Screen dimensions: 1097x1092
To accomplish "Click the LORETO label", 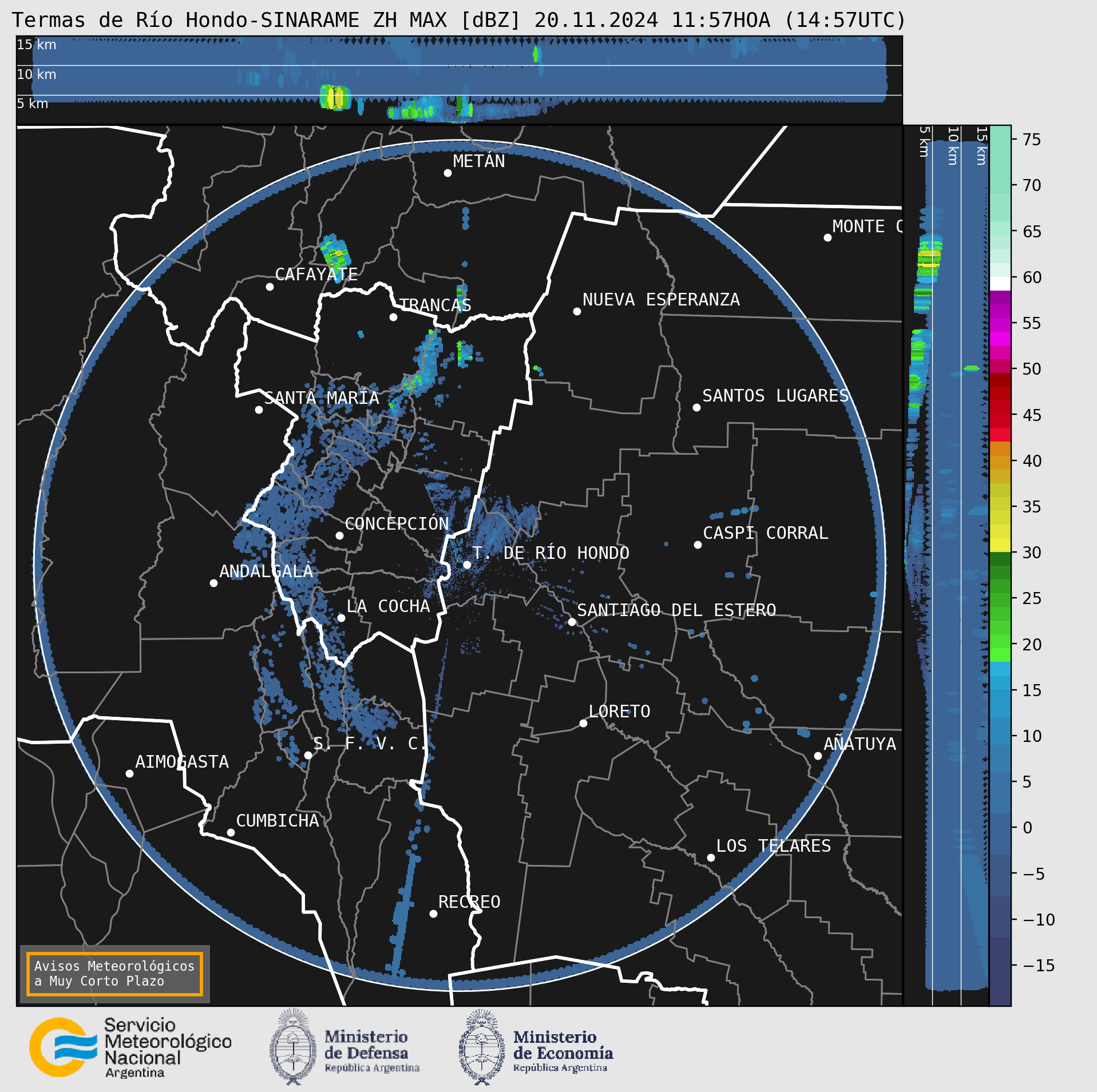I will pyautogui.click(x=620, y=712).
